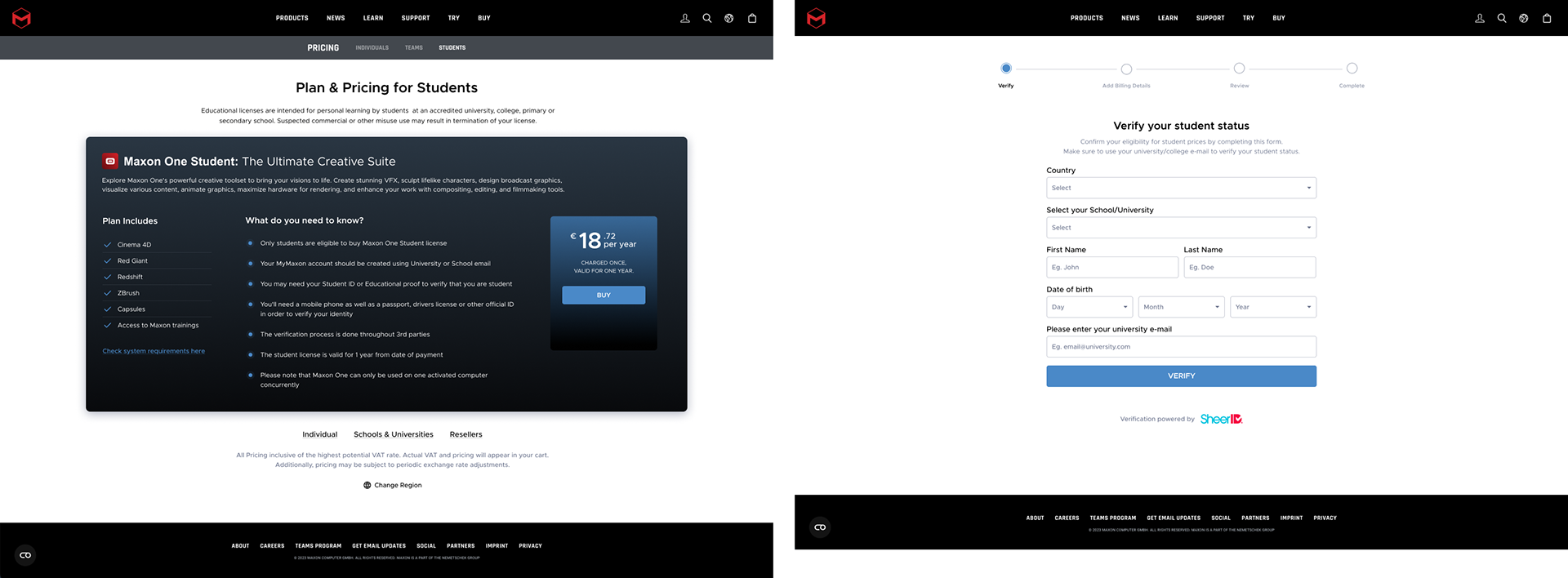Click the VERIFY button
The width and height of the screenshot is (1568, 578).
[1181, 376]
